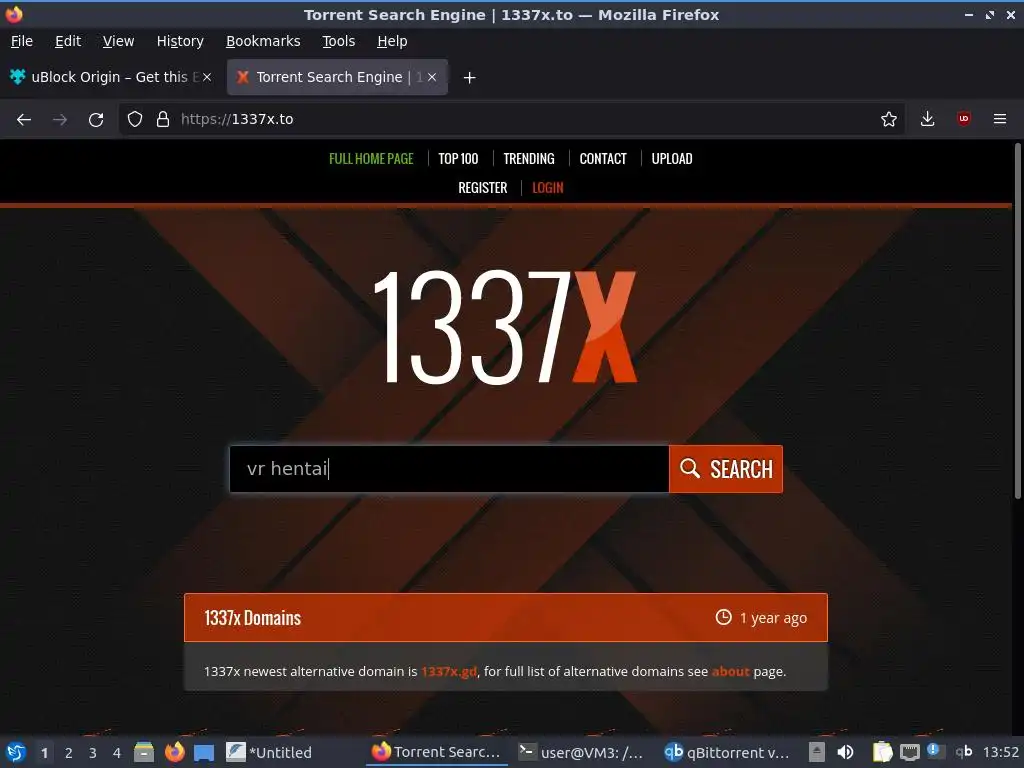Switch to workspace 3
1024x768 pixels.
(x=93, y=753)
